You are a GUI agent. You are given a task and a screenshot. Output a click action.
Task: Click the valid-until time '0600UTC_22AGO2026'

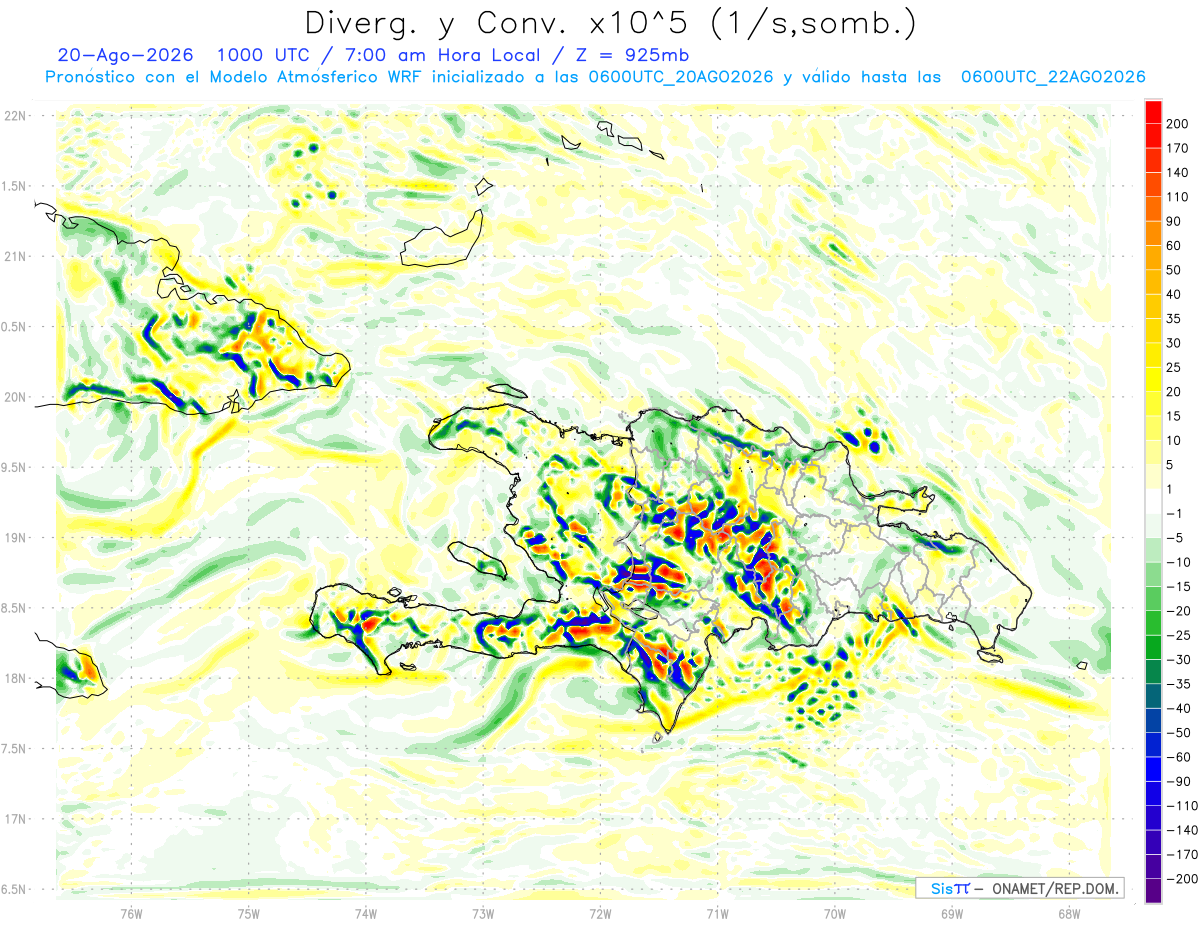pyautogui.click(x=1053, y=77)
